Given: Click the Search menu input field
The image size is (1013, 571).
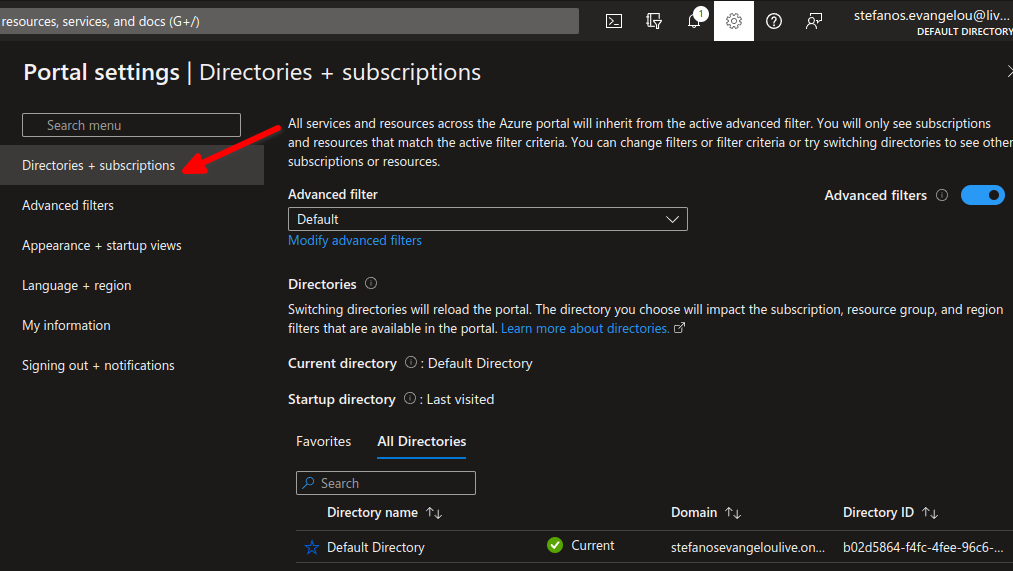Looking at the screenshot, I should pos(131,125).
